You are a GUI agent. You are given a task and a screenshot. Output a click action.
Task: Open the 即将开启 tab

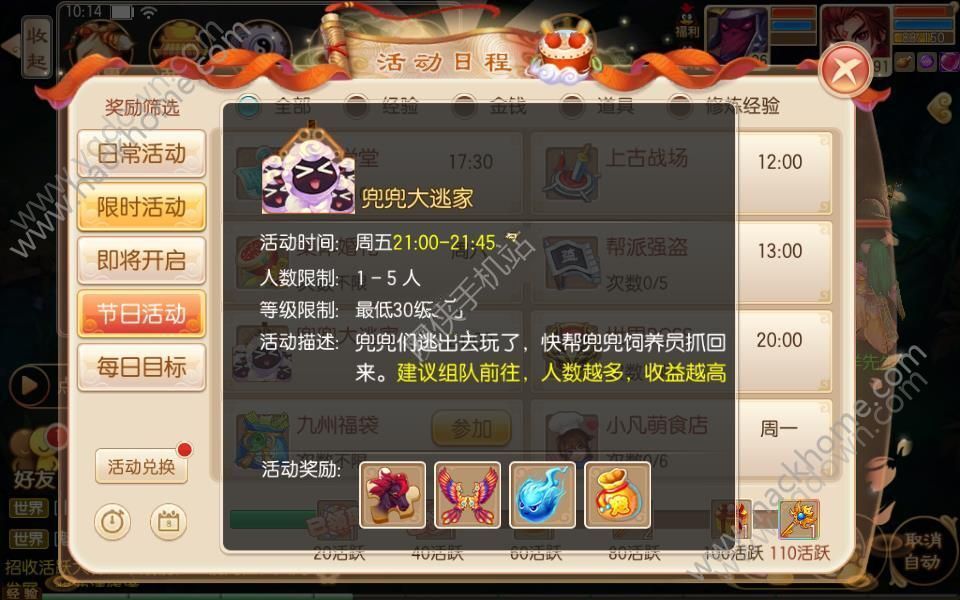point(141,260)
